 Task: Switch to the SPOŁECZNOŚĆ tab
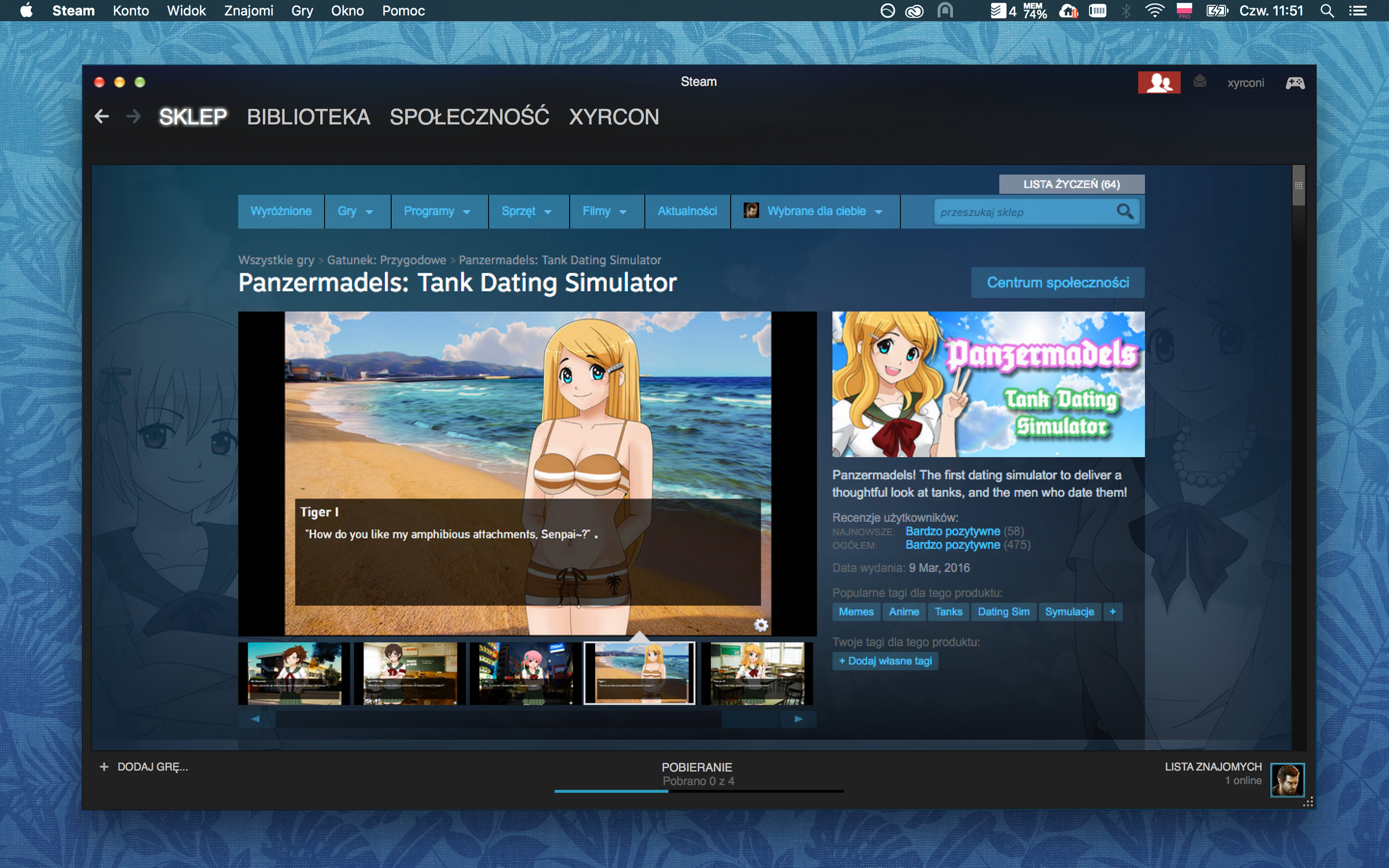470,116
